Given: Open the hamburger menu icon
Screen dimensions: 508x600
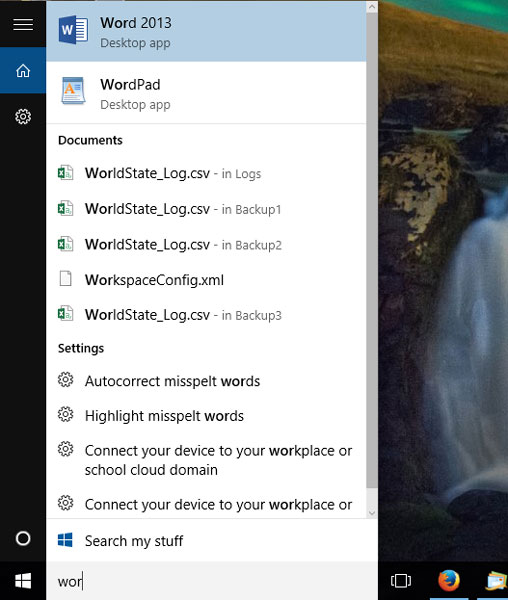Looking at the screenshot, I should point(23,24).
